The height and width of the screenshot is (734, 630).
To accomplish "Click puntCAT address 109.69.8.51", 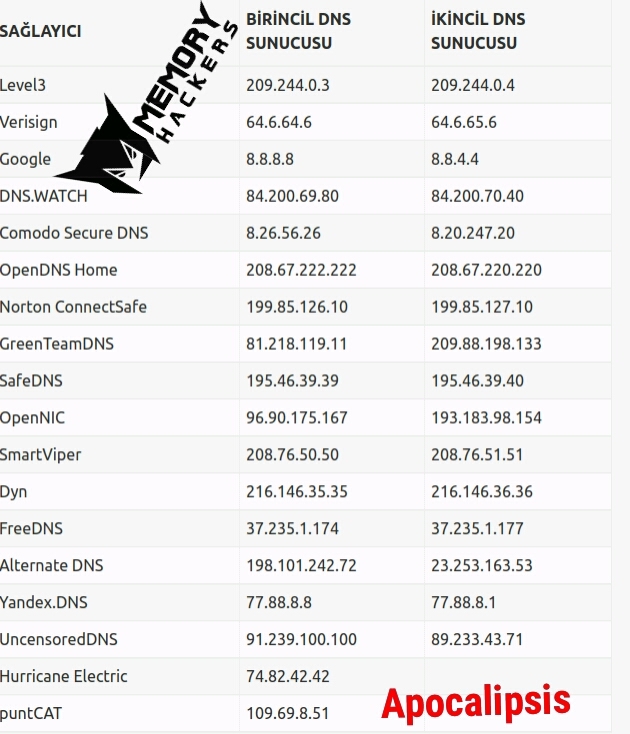I will tap(288, 713).
